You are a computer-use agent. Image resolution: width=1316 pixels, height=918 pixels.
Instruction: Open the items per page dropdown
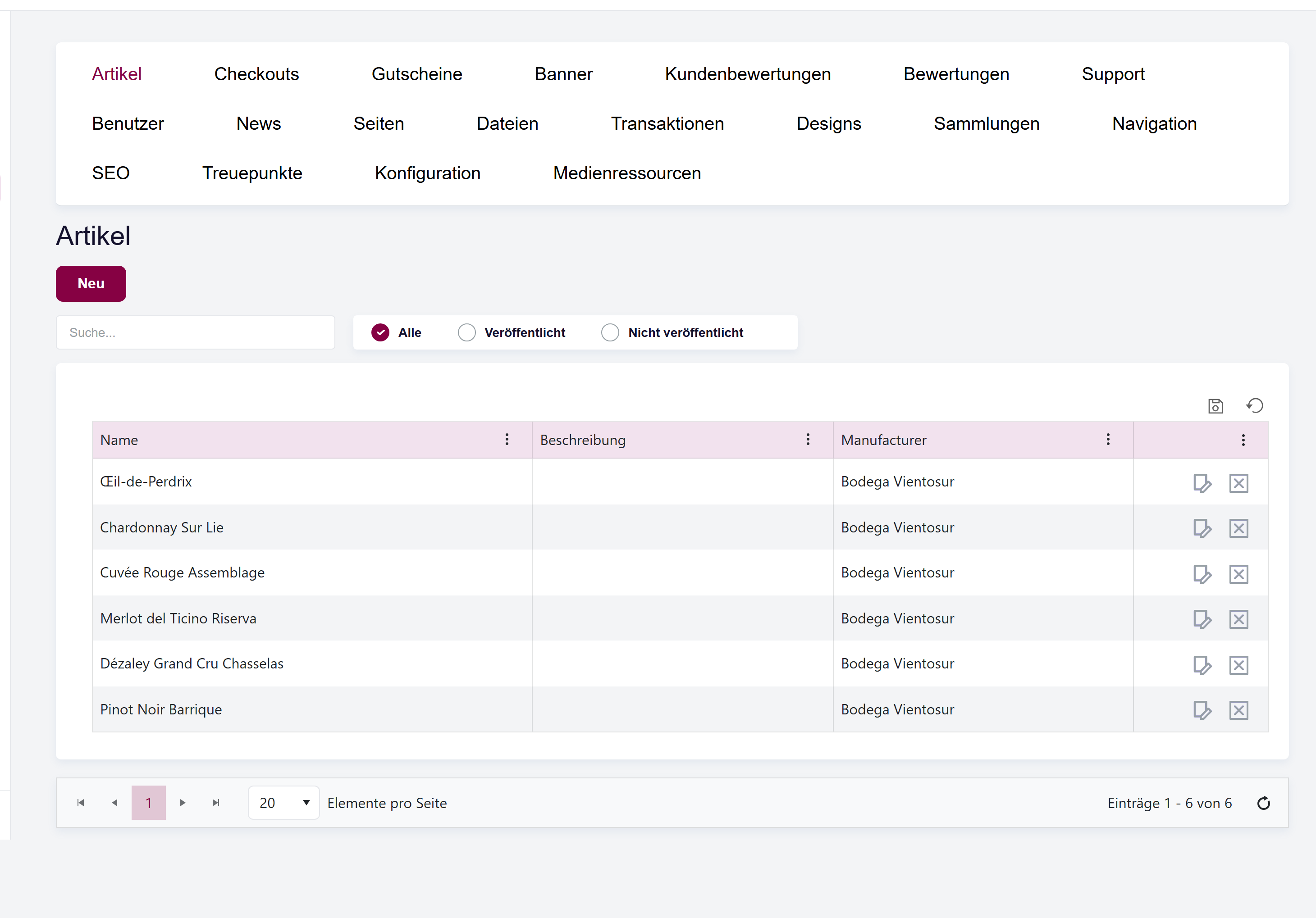[284, 802]
